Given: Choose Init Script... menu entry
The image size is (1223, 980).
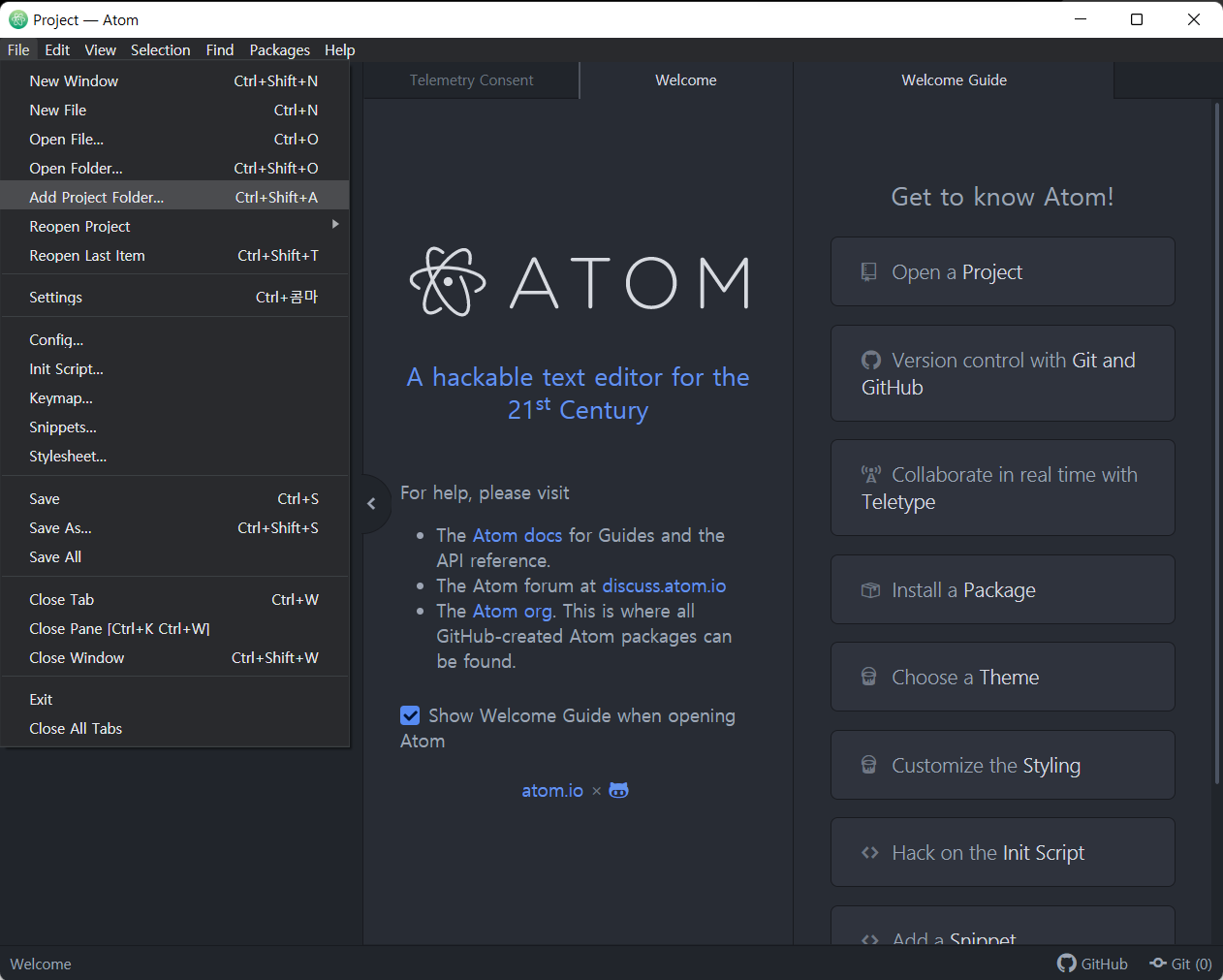Looking at the screenshot, I should tap(174, 369).
